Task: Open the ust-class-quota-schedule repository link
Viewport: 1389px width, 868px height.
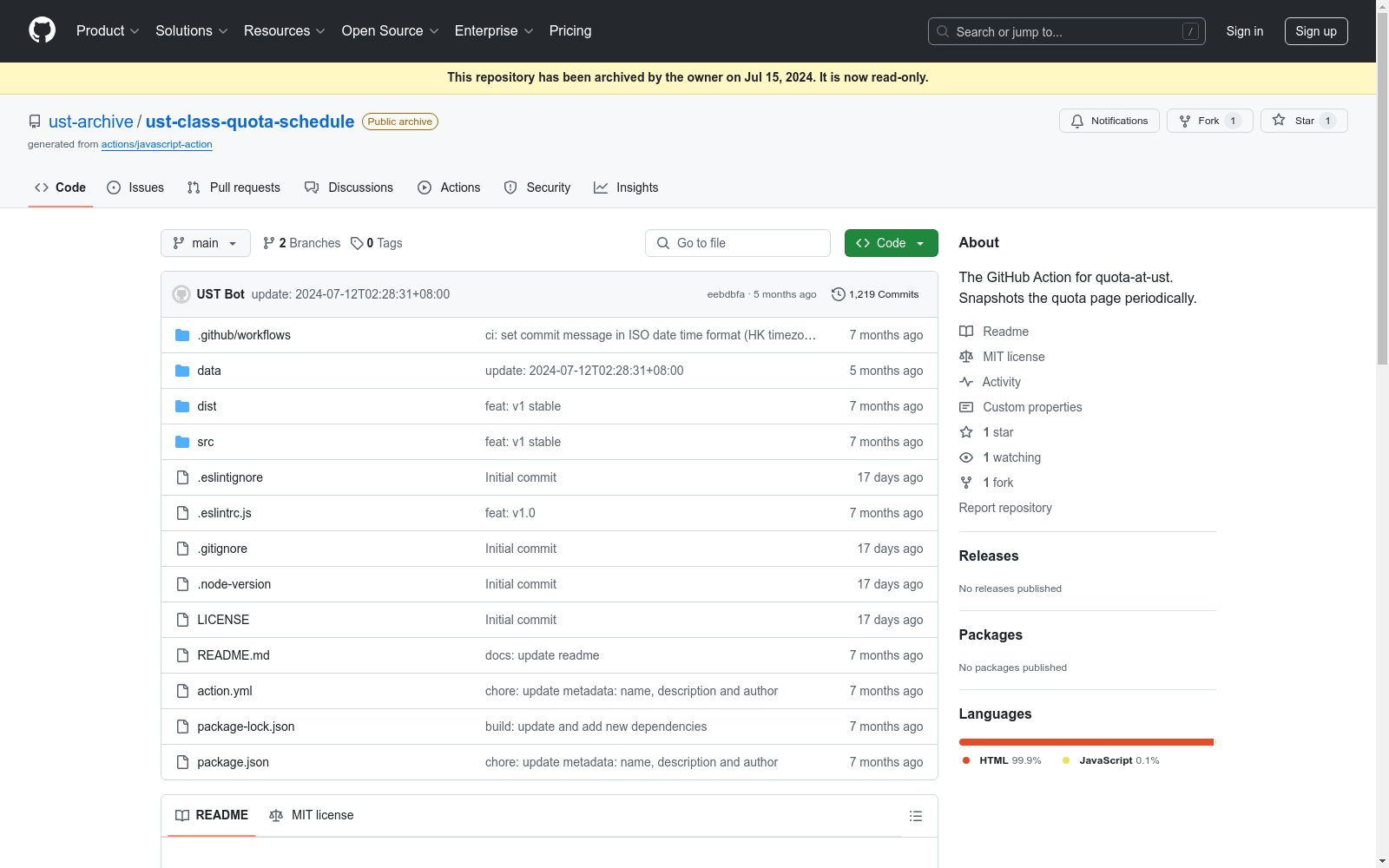Action: [x=250, y=122]
